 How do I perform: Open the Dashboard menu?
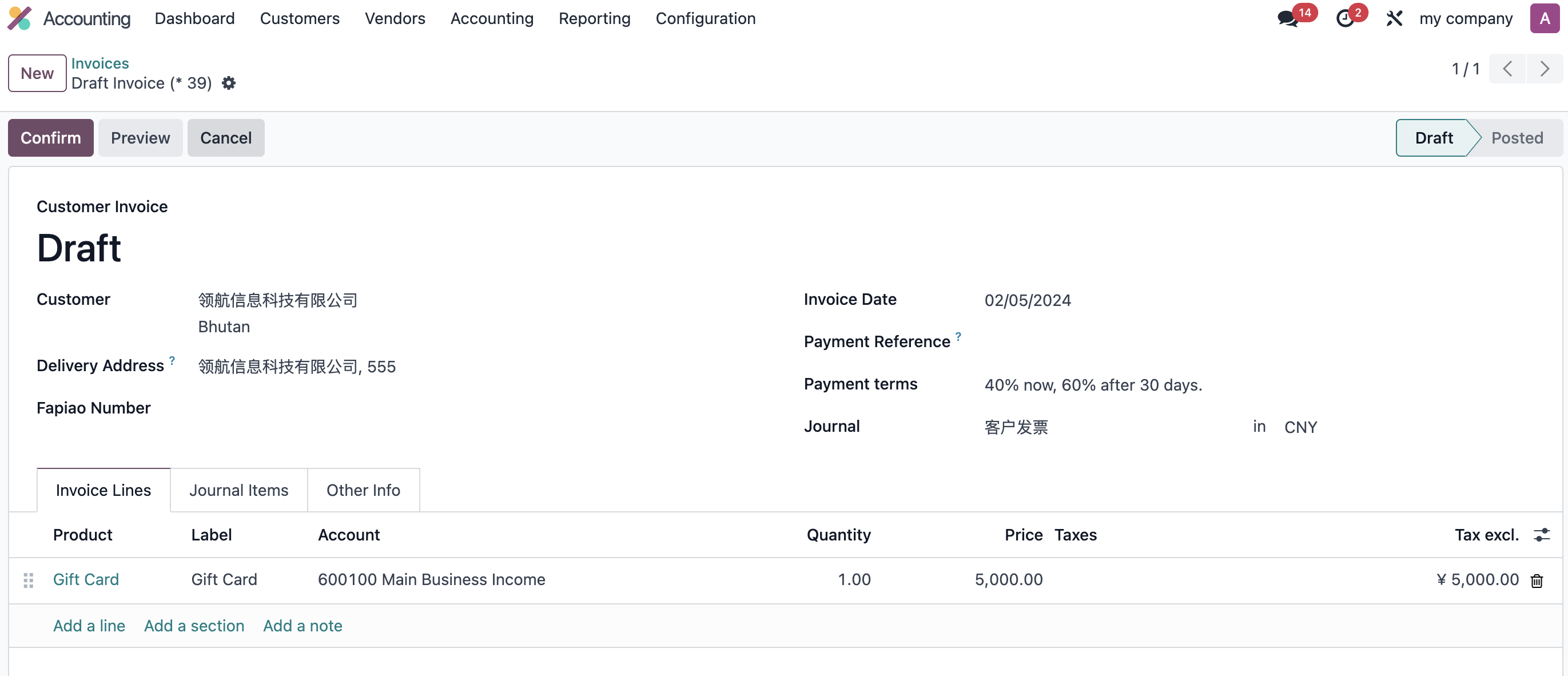coord(194,18)
